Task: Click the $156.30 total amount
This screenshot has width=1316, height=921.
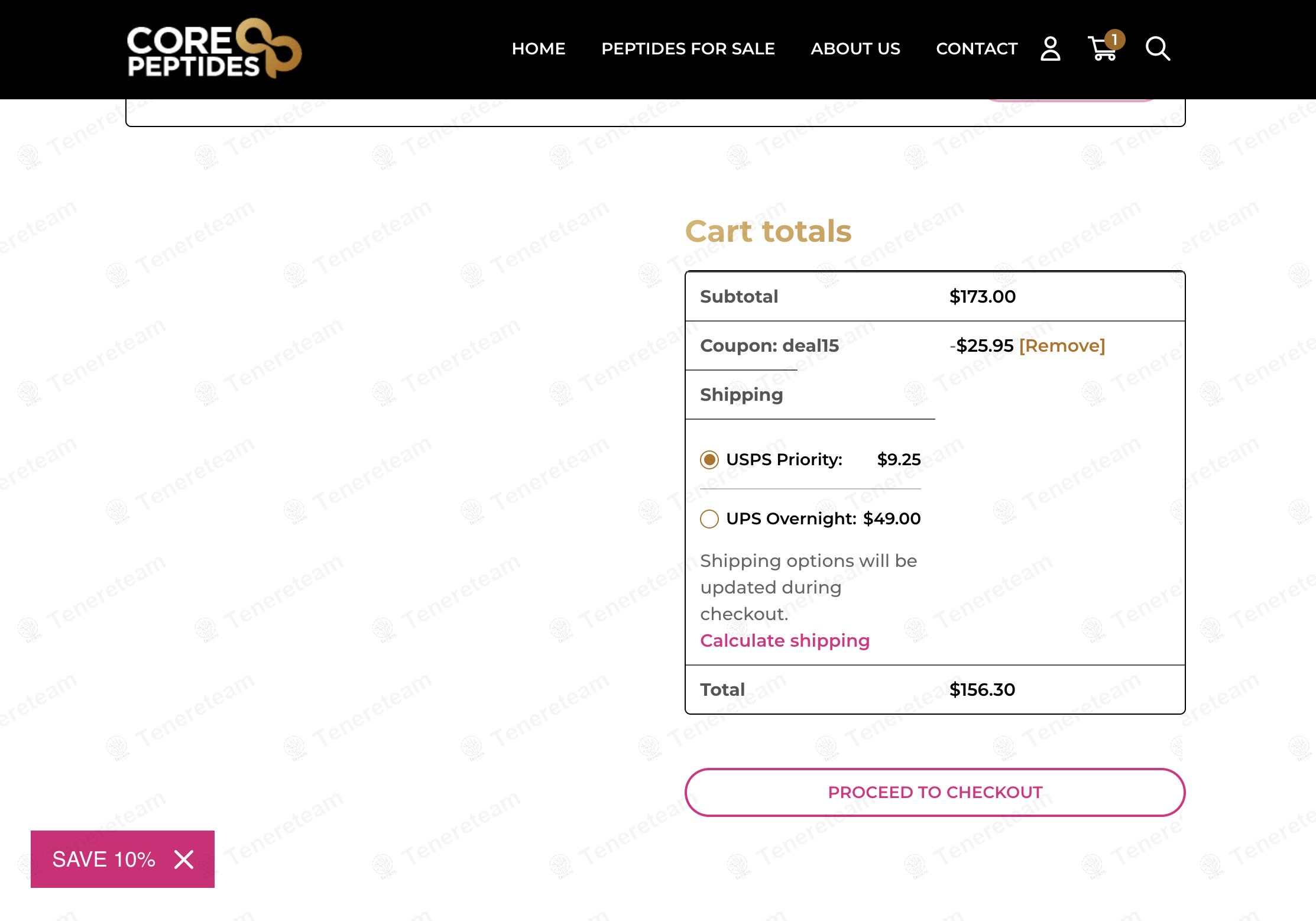Action: pyautogui.click(x=982, y=689)
